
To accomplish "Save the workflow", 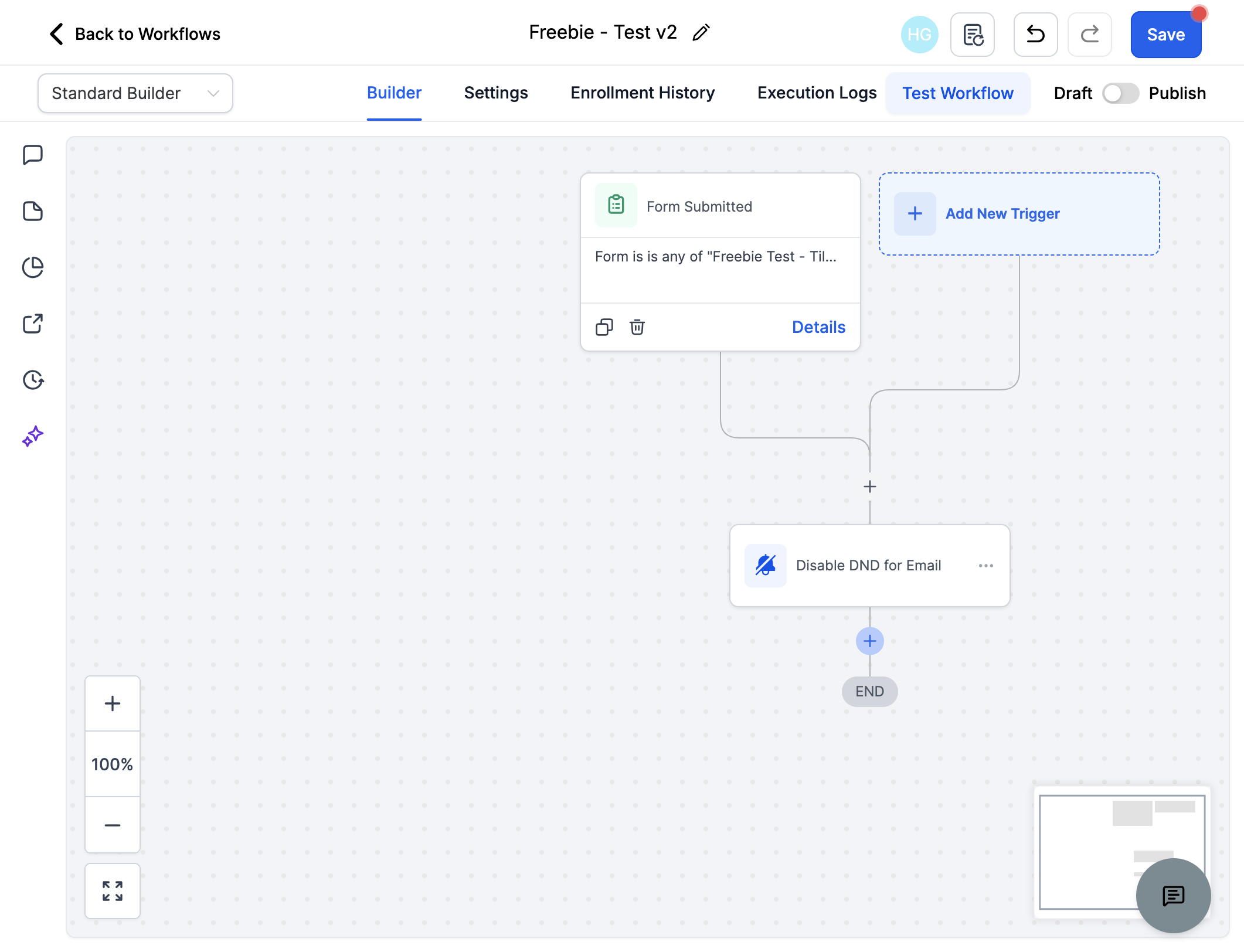I will pyautogui.click(x=1166, y=35).
